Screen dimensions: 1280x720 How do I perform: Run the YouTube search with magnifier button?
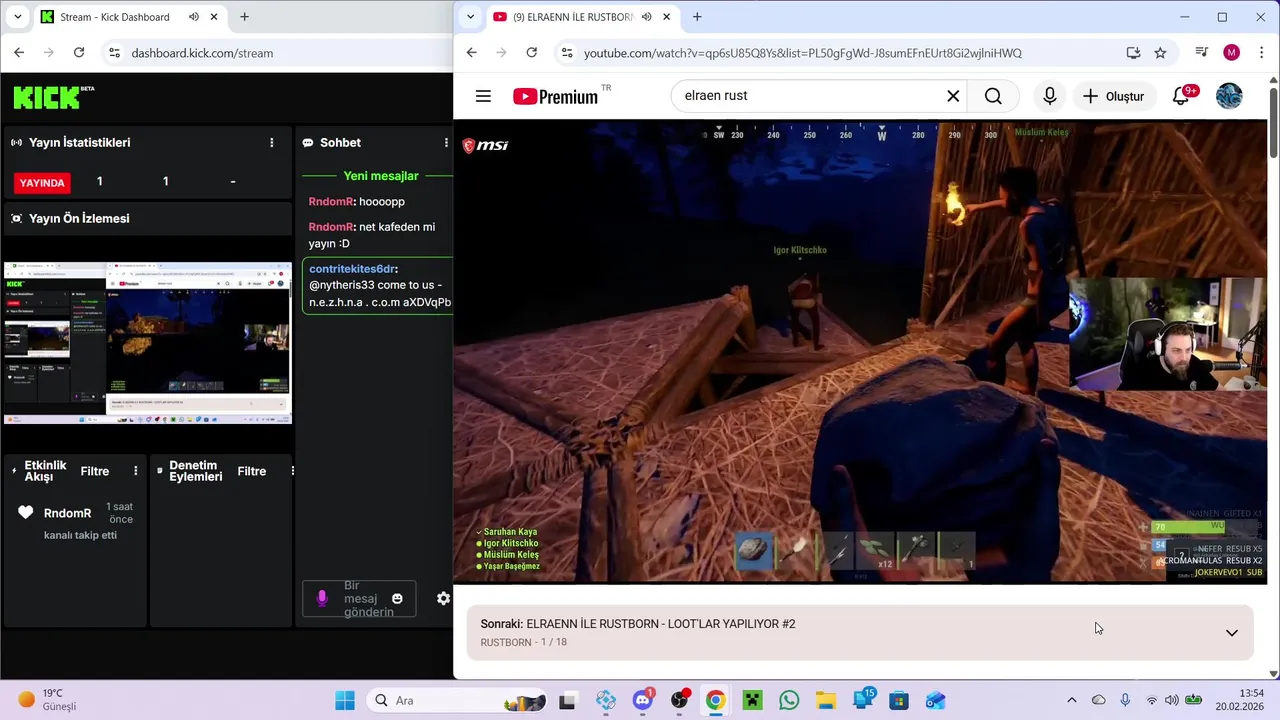(993, 96)
